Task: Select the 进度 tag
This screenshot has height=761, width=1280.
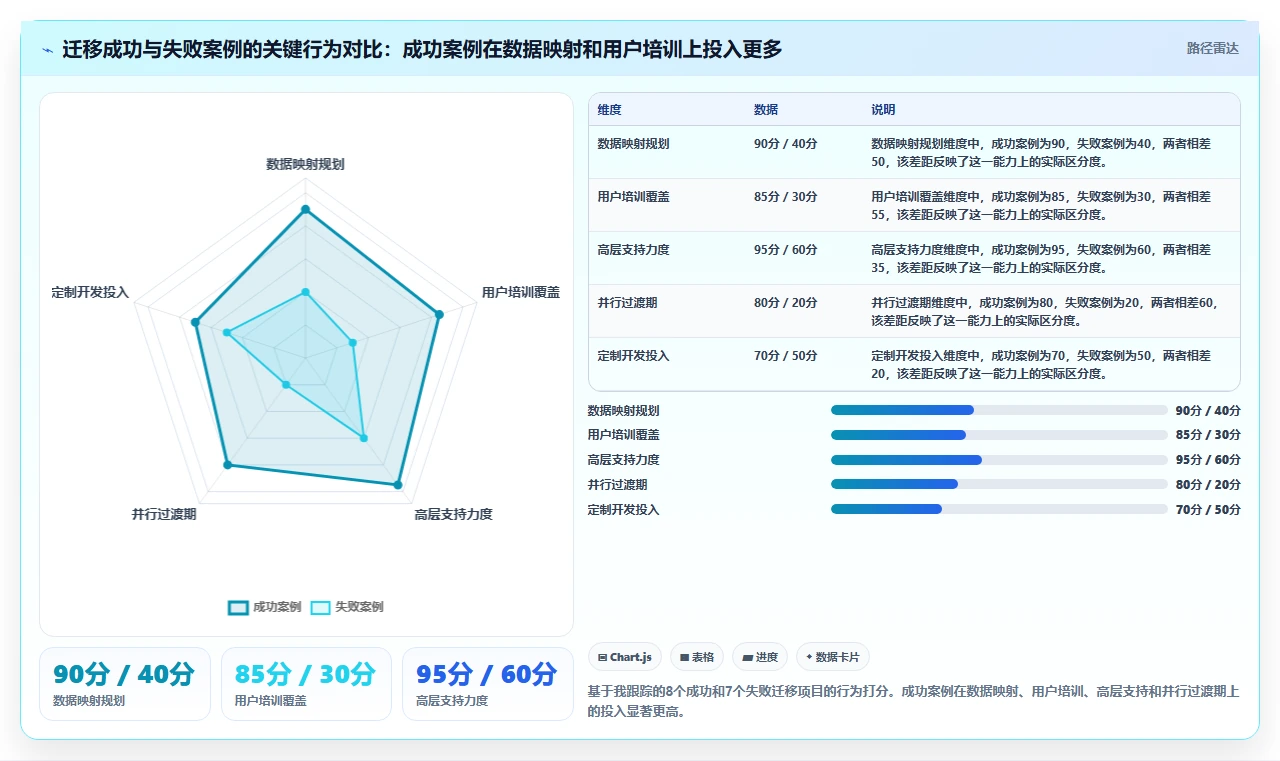Action: pyautogui.click(x=760, y=657)
